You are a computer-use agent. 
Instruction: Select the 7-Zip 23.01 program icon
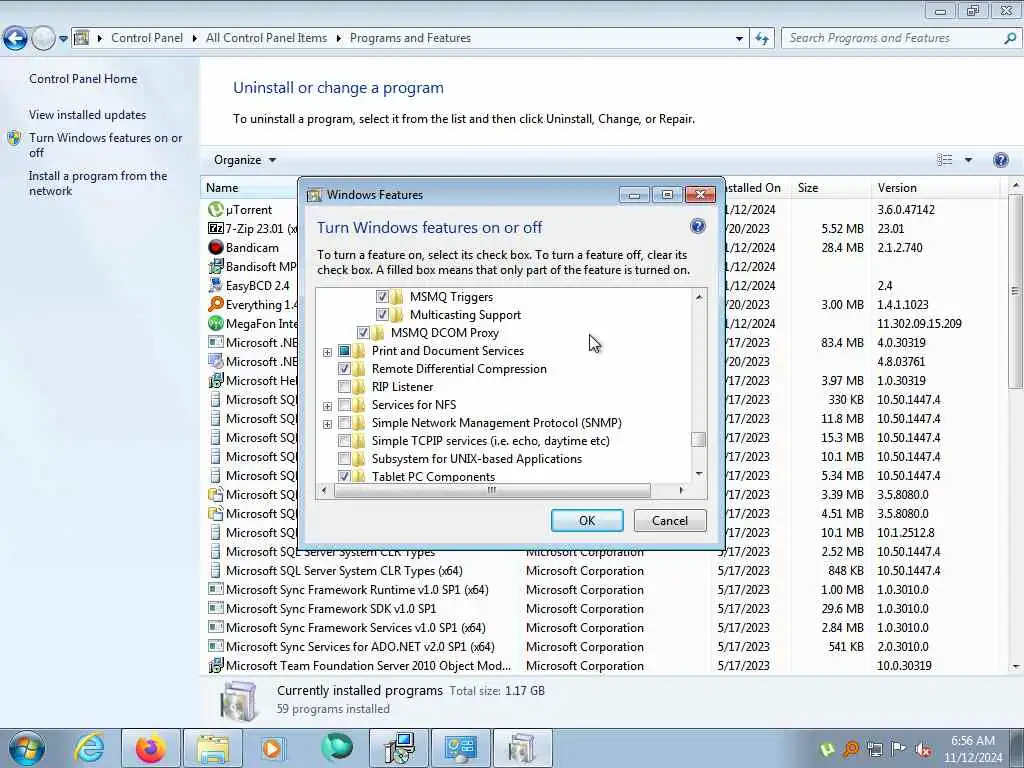216,229
